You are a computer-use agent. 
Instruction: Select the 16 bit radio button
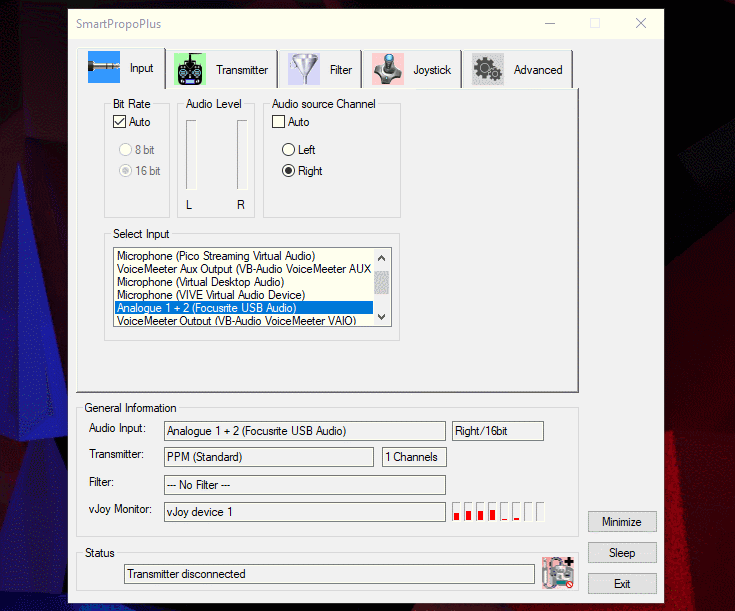point(125,171)
